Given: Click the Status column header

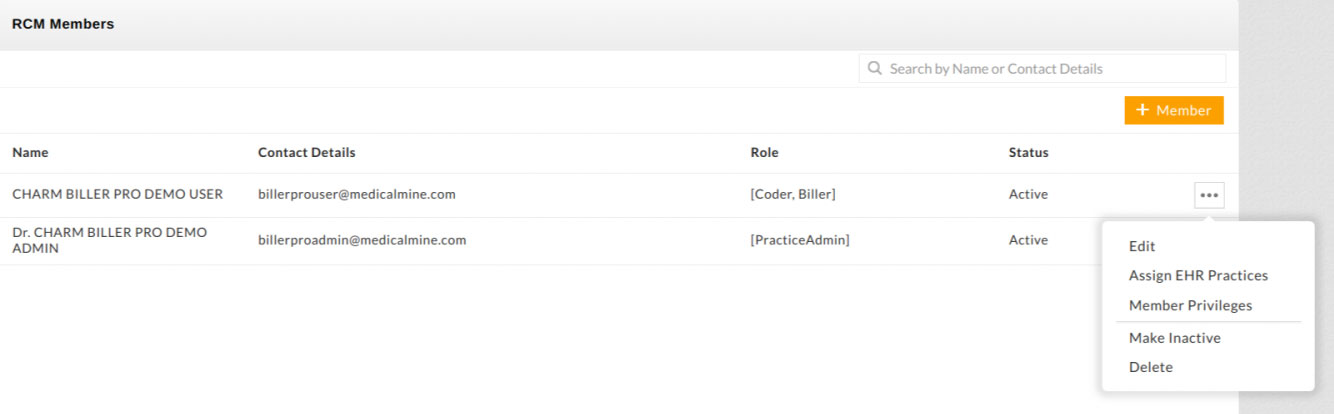Looking at the screenshot, I should [x=1028, y=153].
